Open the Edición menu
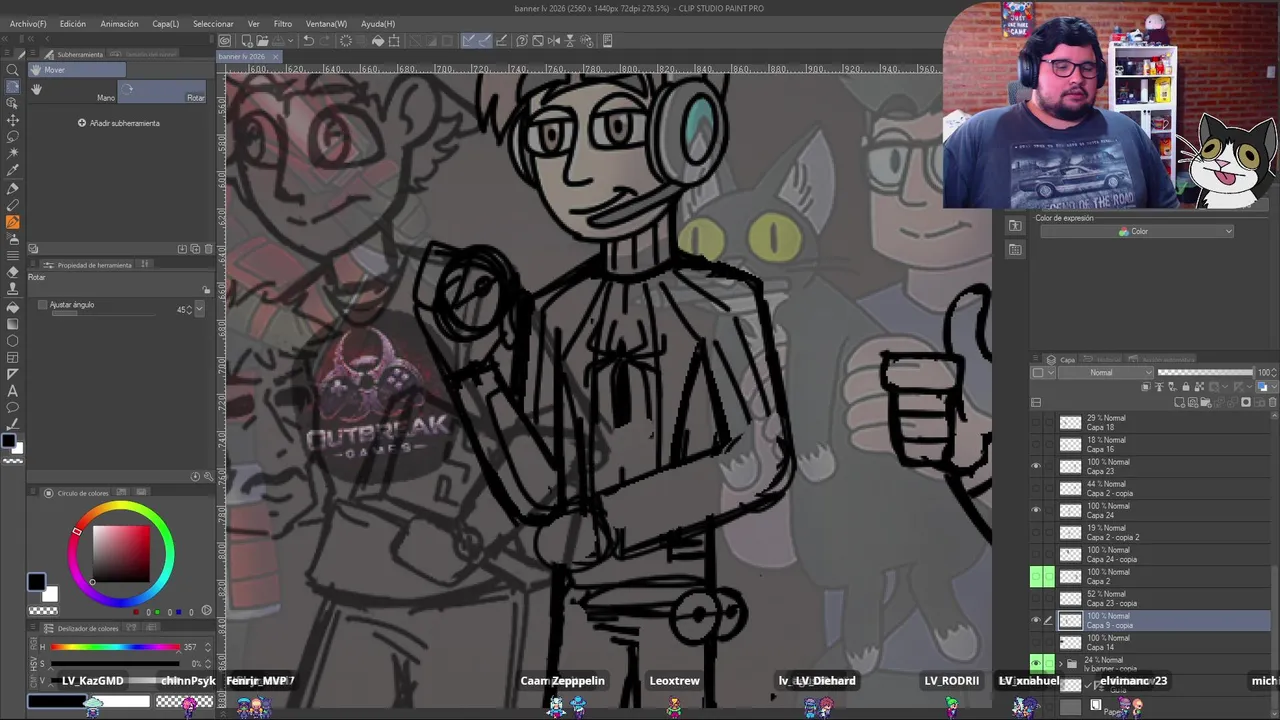This screenshot has height=720, width=1280. point(72,24)
